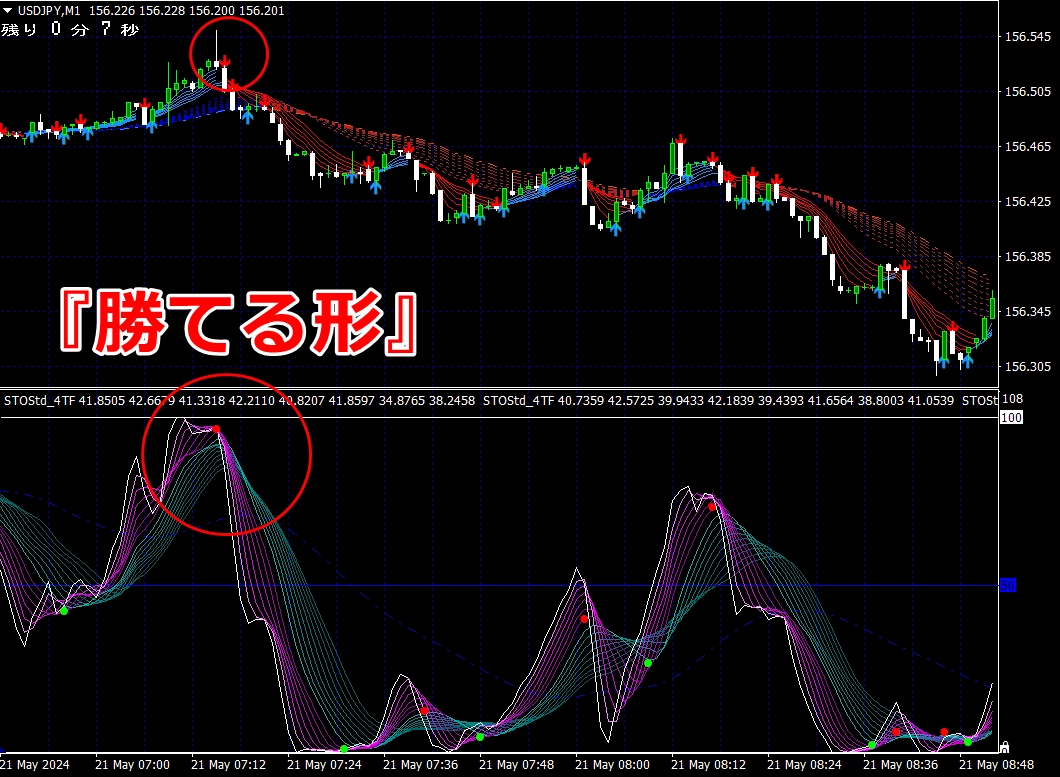Click the 21 May 2024 date label
This screenshot has height=777, width=1060.
[36, 765]
